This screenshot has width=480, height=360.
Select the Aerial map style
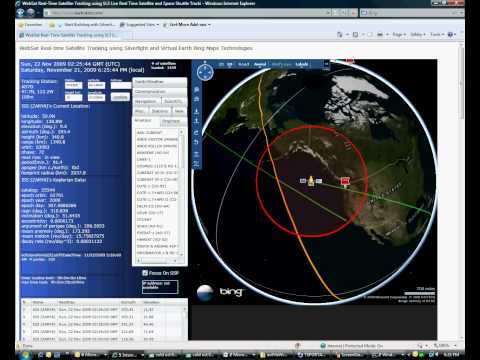click(x=260, y=64)
